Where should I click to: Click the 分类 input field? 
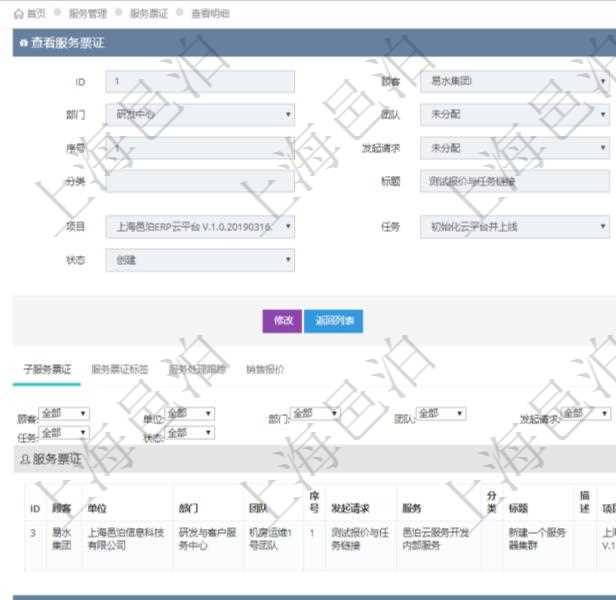[200, 181]
